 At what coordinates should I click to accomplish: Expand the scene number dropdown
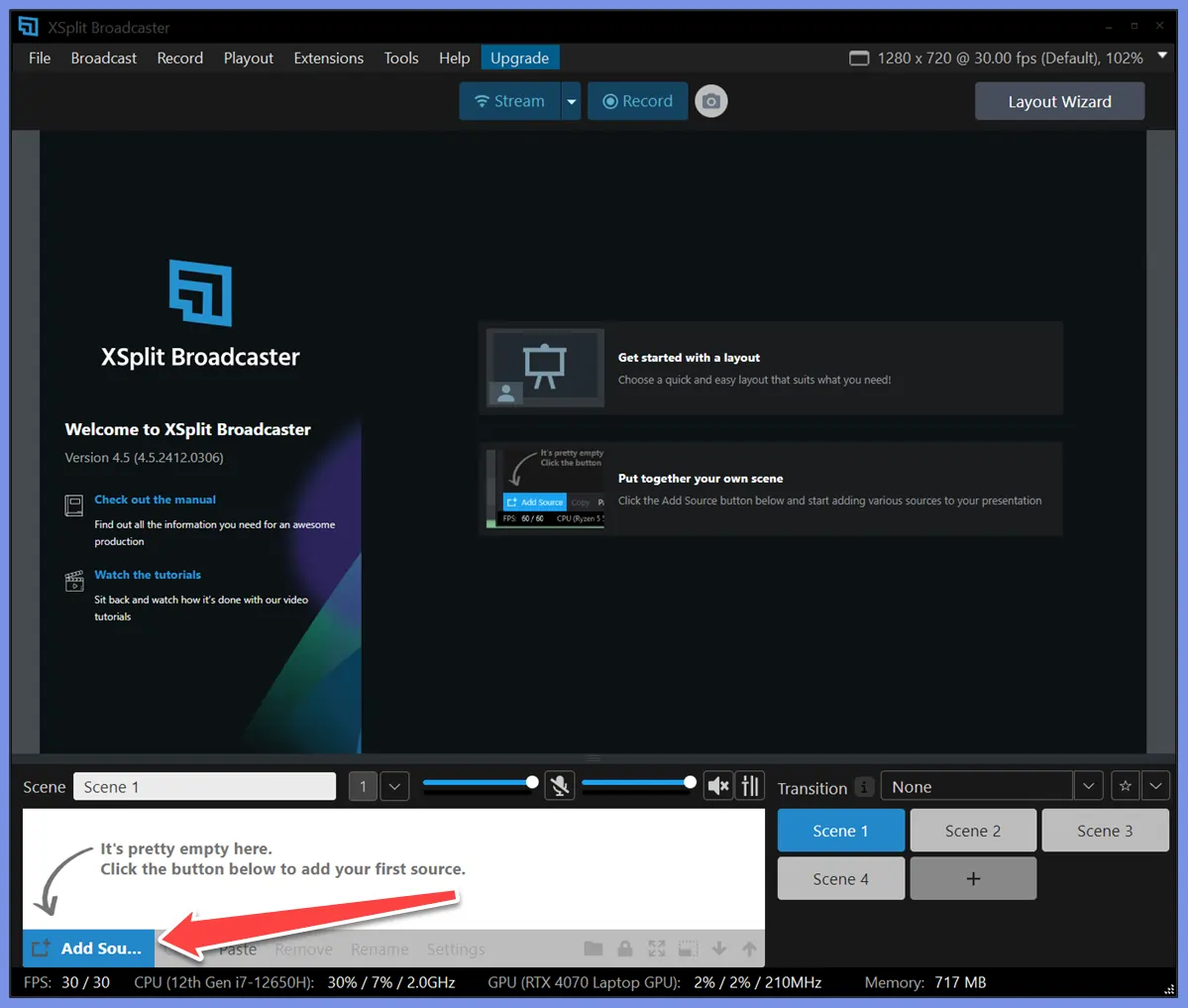pos(393,785)
